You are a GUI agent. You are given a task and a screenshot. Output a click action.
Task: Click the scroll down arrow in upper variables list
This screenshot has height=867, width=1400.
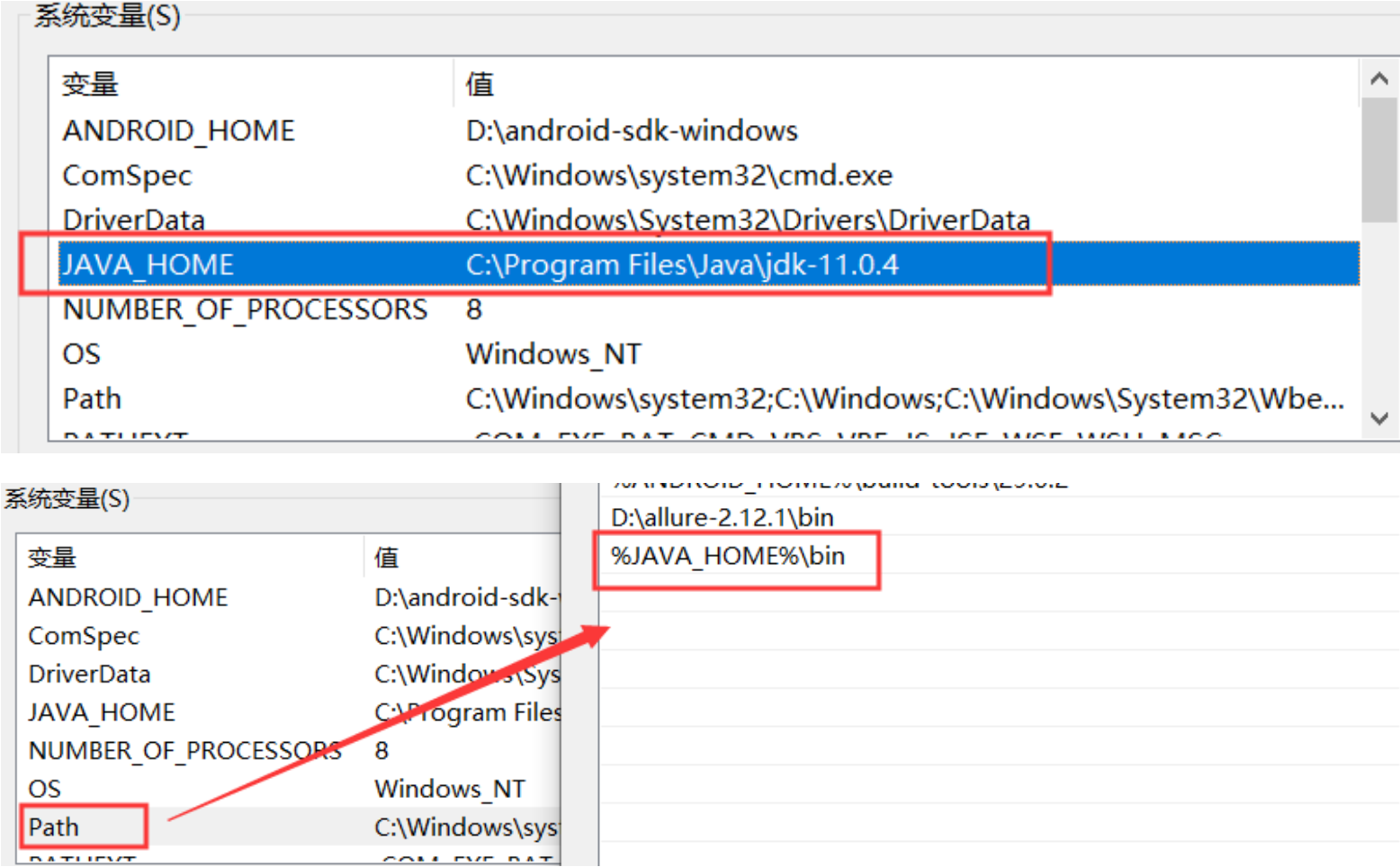pyautogui.click(x=1378, y=418)
